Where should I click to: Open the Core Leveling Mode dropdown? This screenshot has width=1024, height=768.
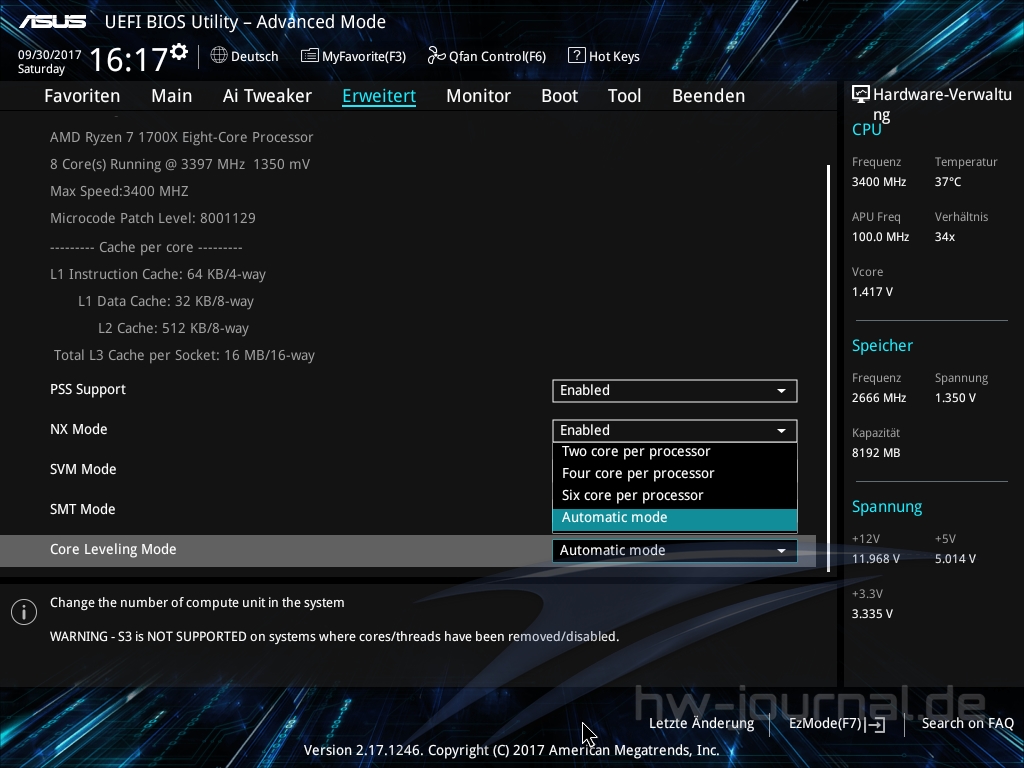pos(675,551)
